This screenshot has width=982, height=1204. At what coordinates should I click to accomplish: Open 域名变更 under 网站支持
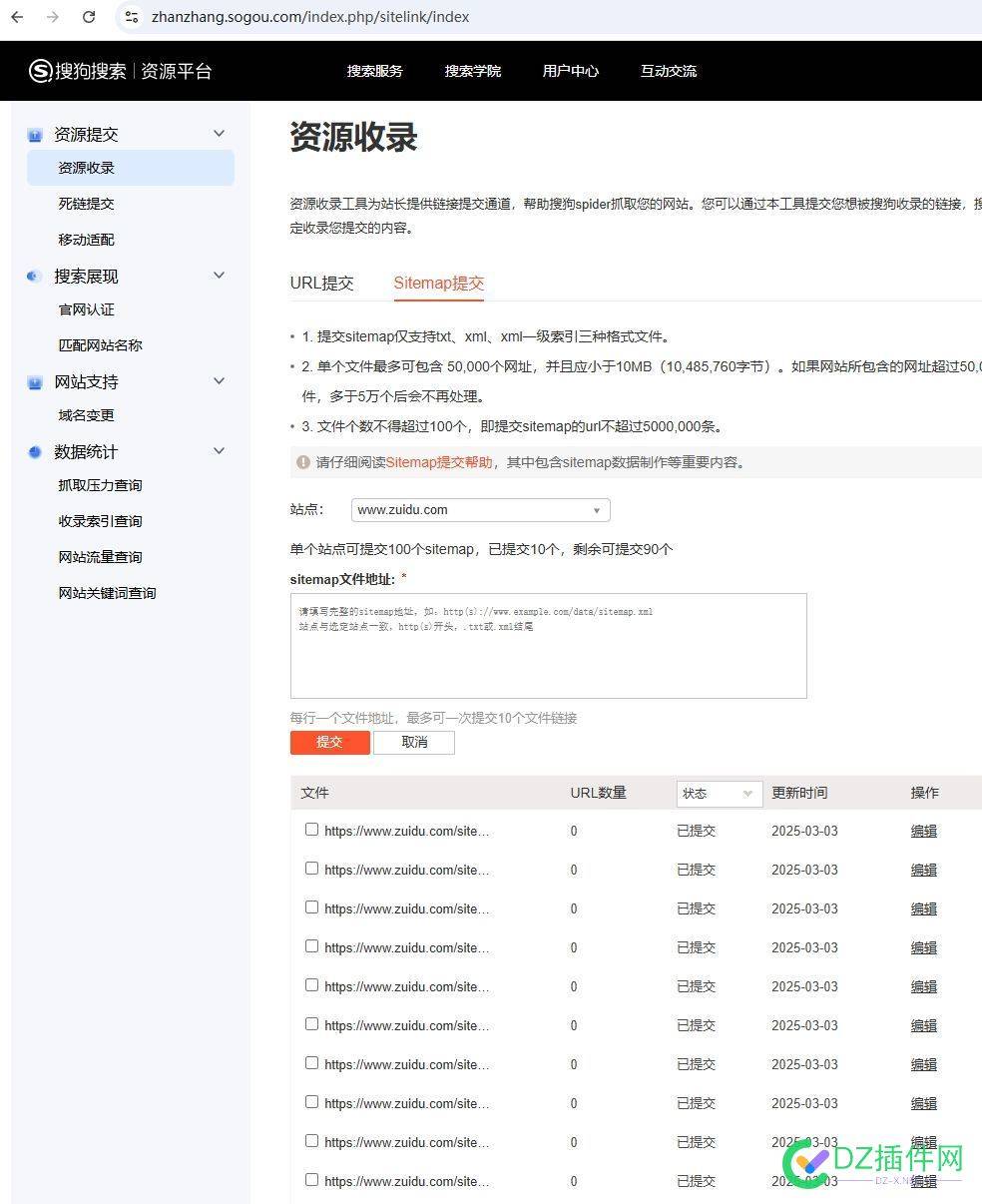pos(87,415)
